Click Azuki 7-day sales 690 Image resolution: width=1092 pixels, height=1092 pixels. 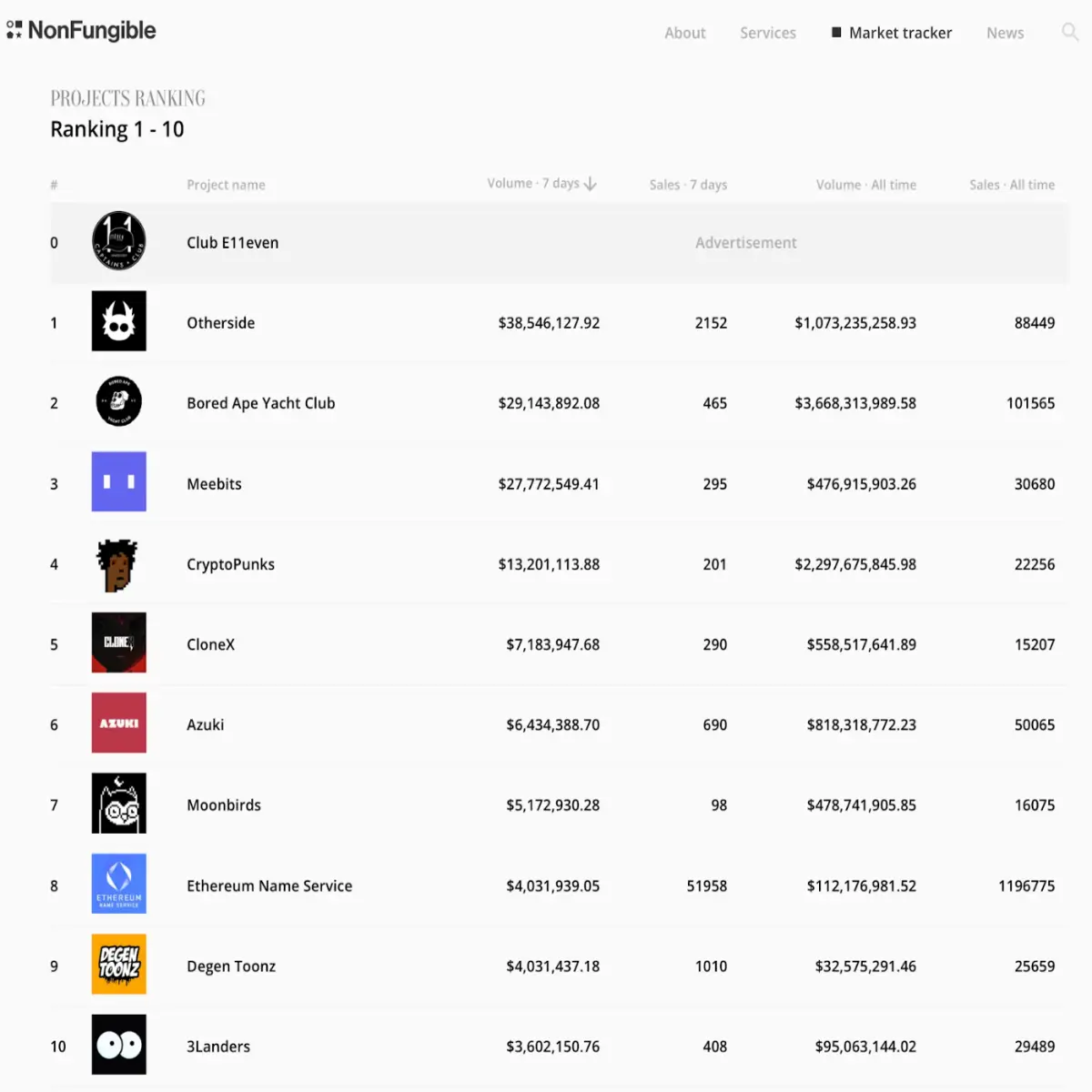point(715,725)
